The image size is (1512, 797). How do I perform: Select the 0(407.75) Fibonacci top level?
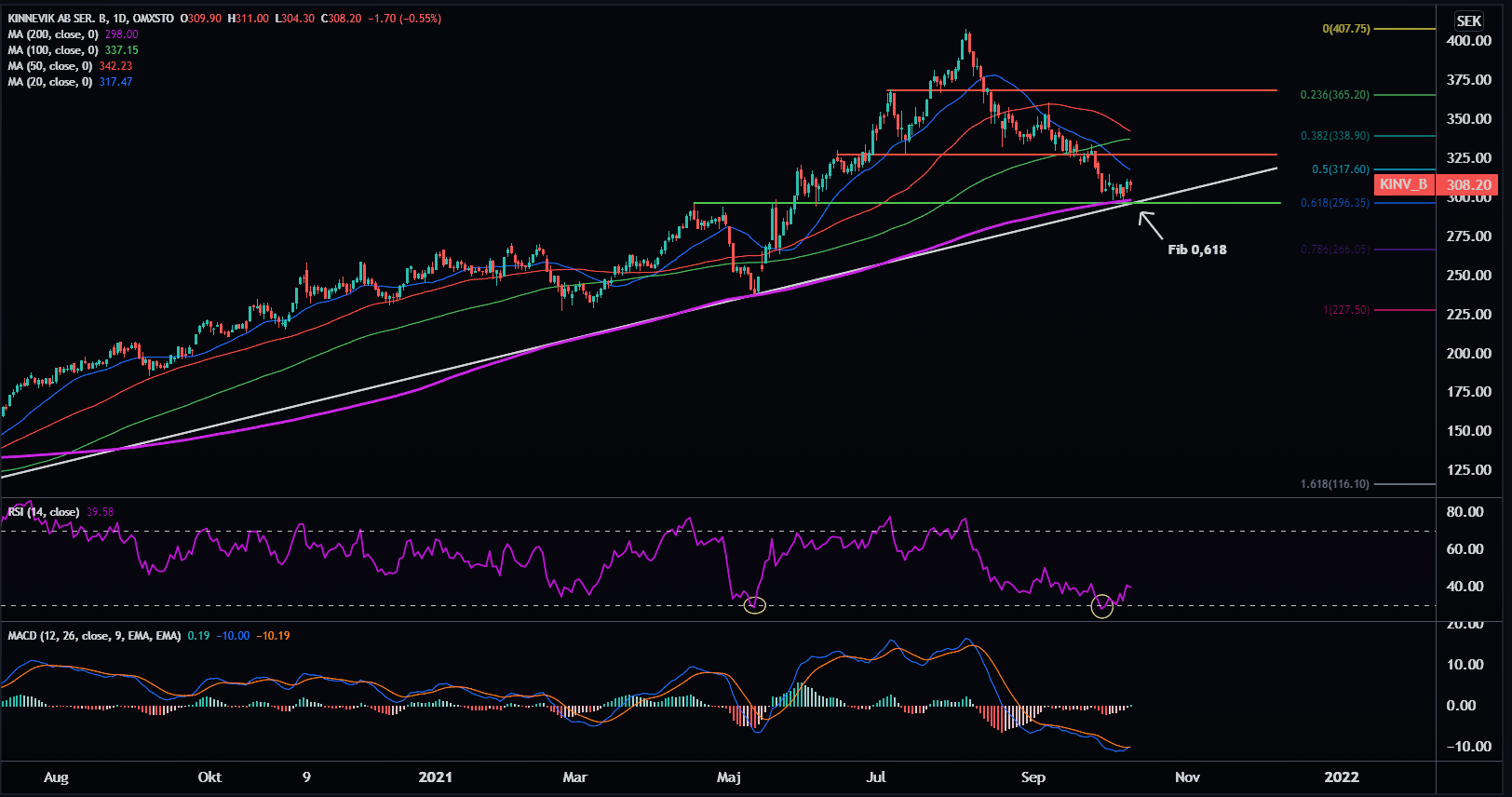(x=1345, y=29)
